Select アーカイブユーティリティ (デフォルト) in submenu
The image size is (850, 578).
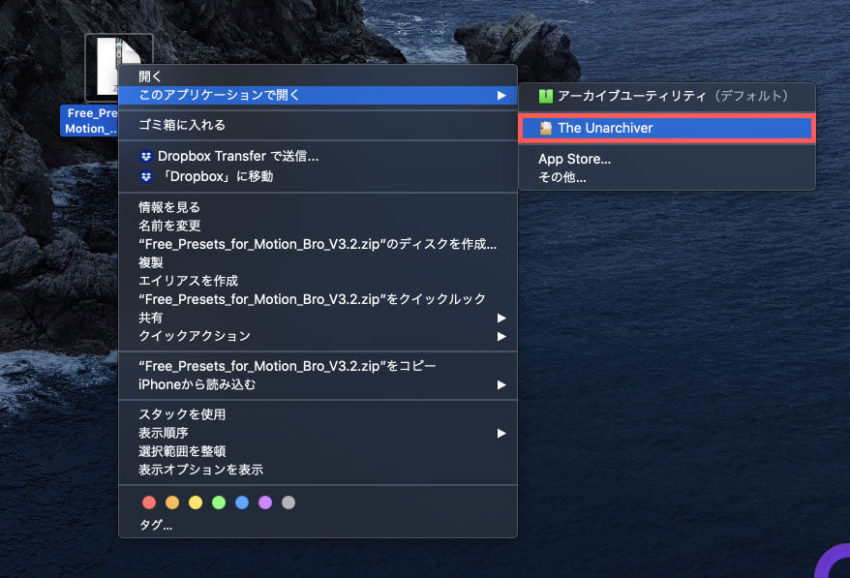[x=667, y=97]
